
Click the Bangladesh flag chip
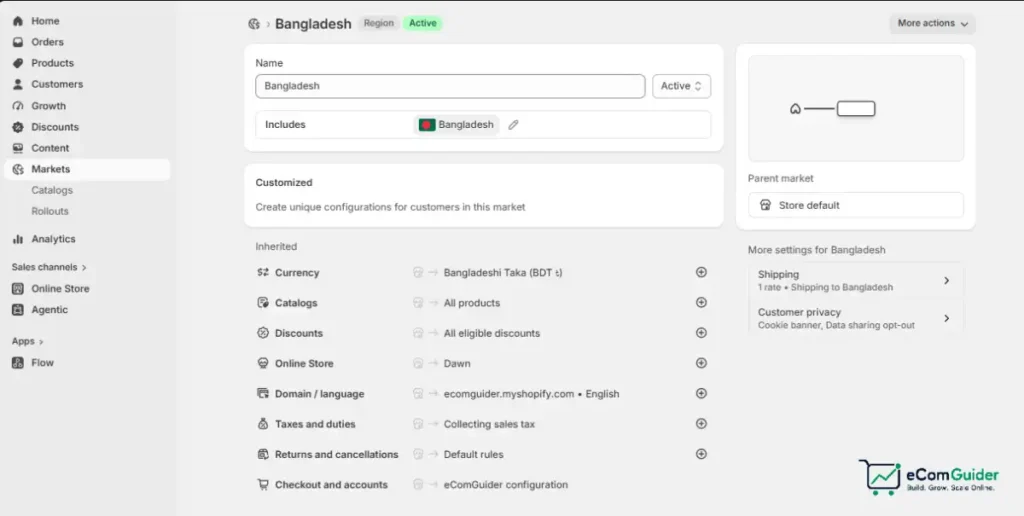pos(456,125)
